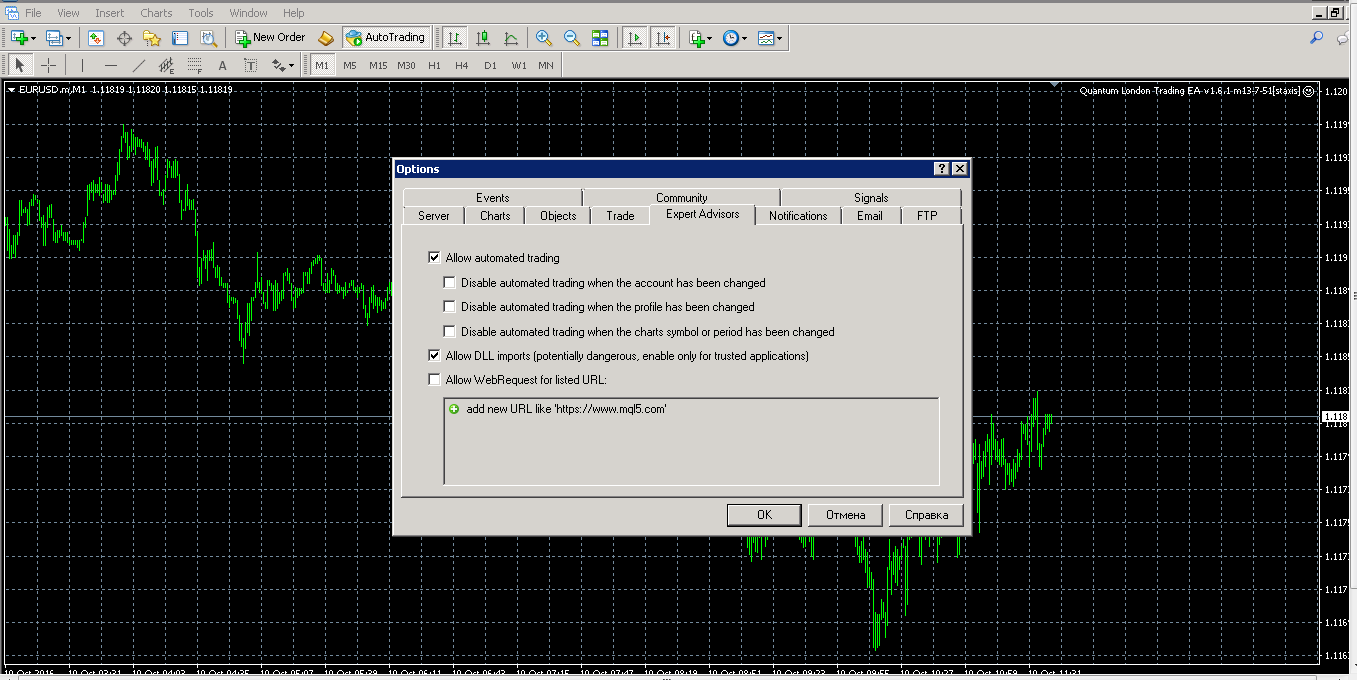The height and width of the screenshot is (680, 1357).
Task: Switch to the Server tab
Action: [x=434, y=216]
